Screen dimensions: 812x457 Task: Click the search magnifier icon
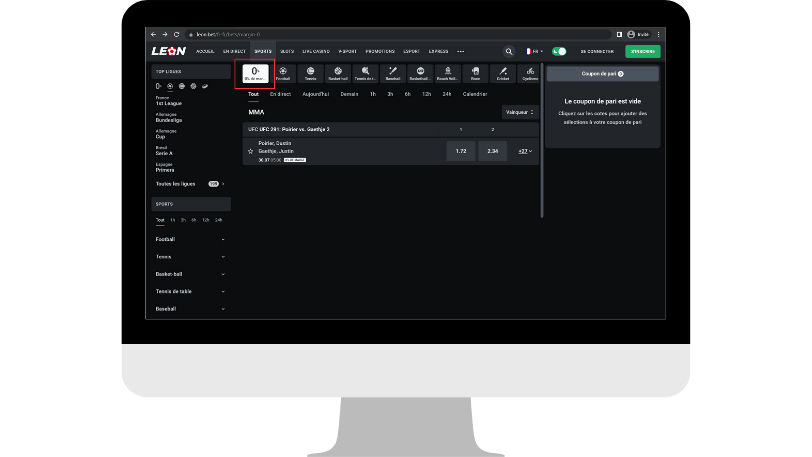tap(508, 51)
